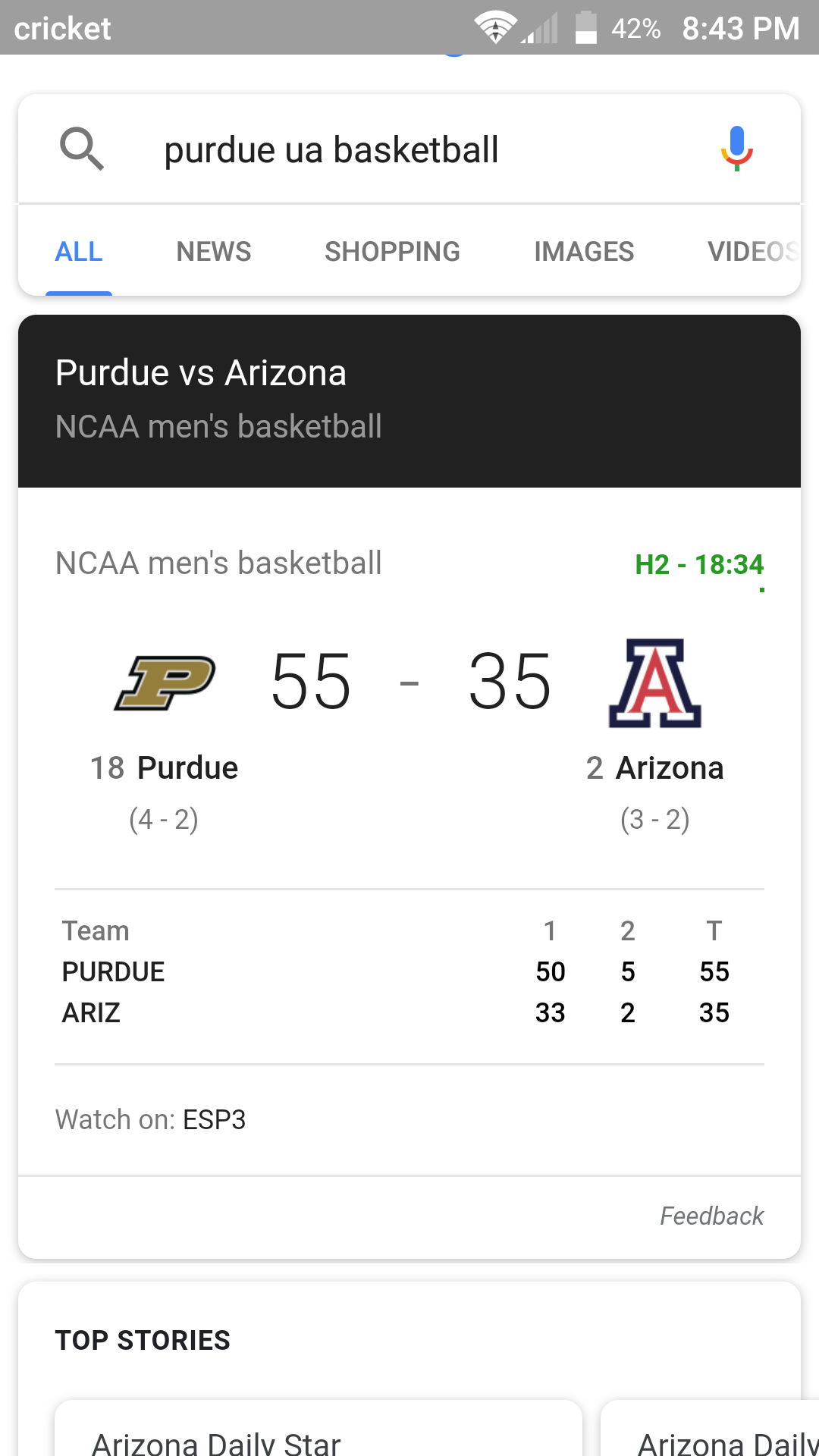Viewport: 819px width, 1456px height.
Task: Open the Feedback link
Action: [711, 1216]
